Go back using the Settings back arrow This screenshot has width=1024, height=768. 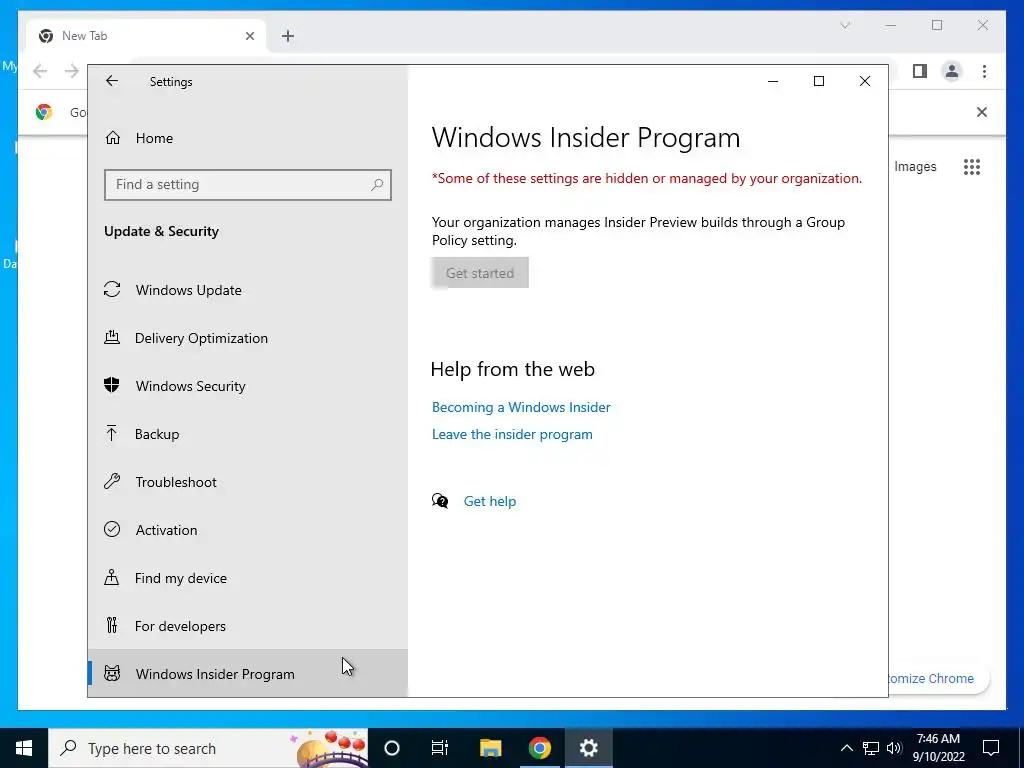[112, 81]
